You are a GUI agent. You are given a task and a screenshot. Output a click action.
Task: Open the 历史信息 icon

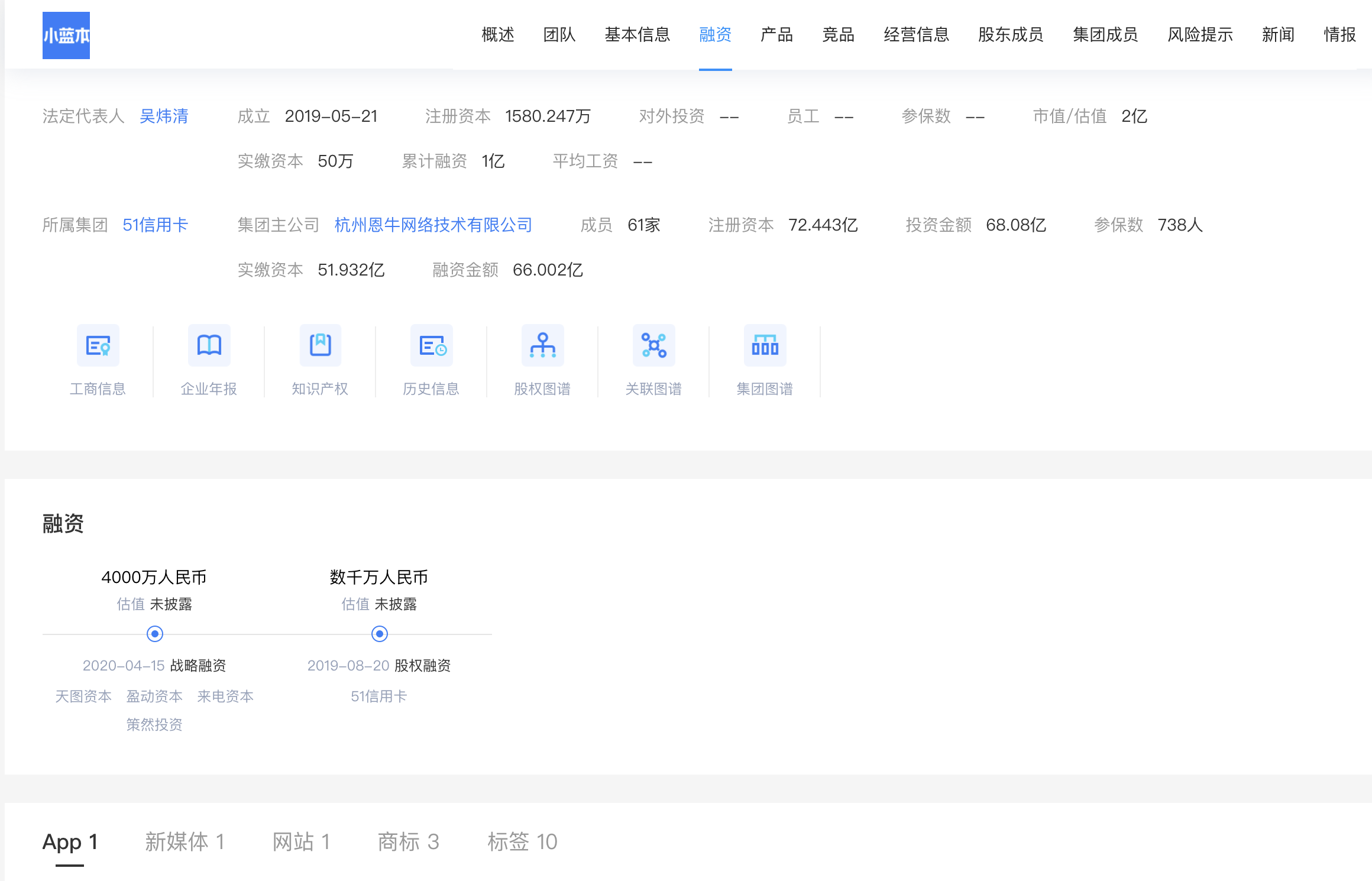point(432,345)
